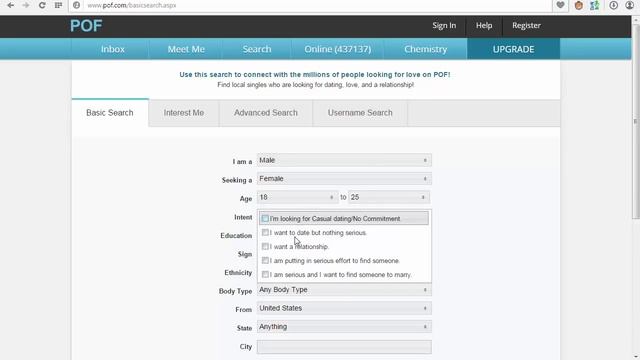Open the browser profile icon
This screenshot has height=360, width=640.
coord(629,5)
